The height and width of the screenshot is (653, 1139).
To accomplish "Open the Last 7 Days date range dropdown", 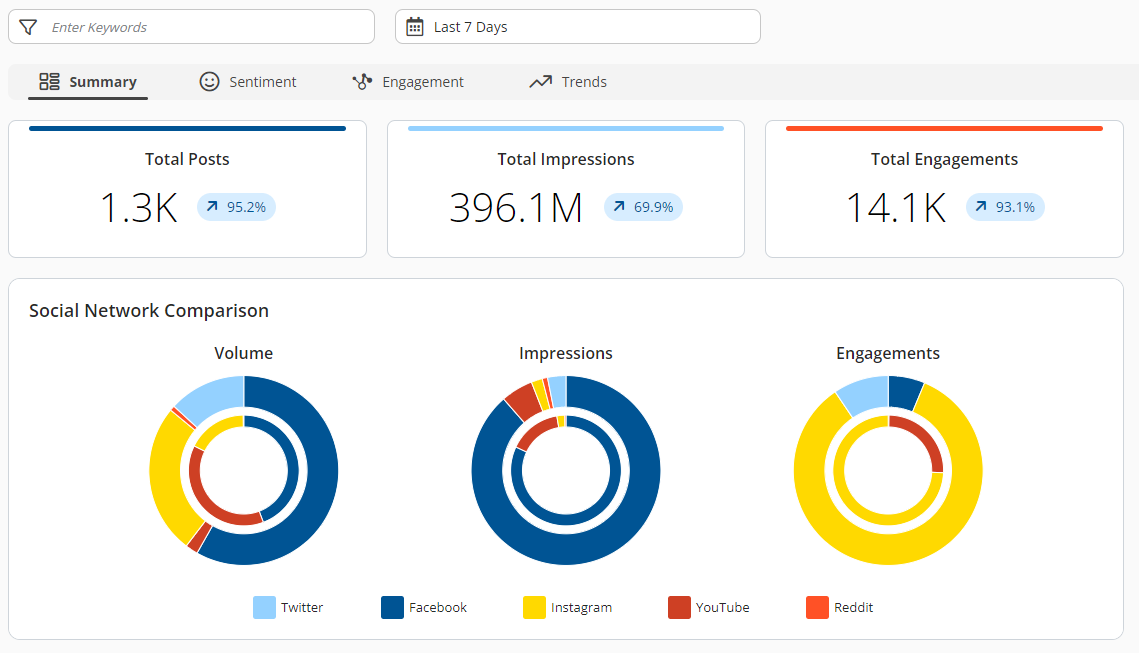I will pos(578,26).
